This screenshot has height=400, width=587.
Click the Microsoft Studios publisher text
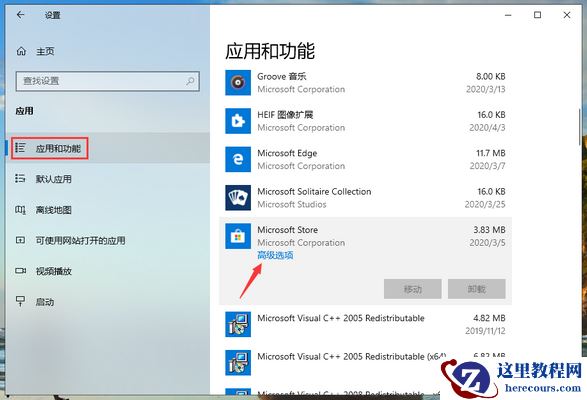(x=292, y=204)
